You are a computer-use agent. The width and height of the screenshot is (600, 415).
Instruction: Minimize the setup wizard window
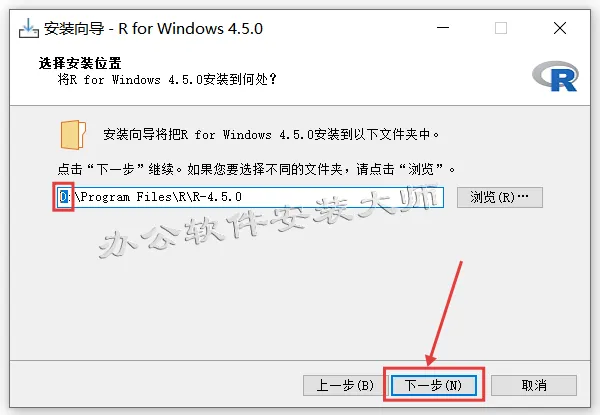click(x=443, y=28)
